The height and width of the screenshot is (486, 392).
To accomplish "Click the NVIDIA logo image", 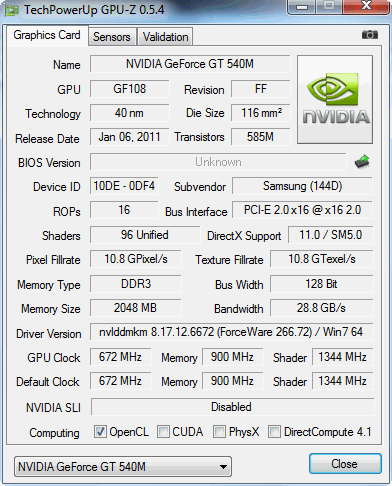I will [x=335, y=100].
